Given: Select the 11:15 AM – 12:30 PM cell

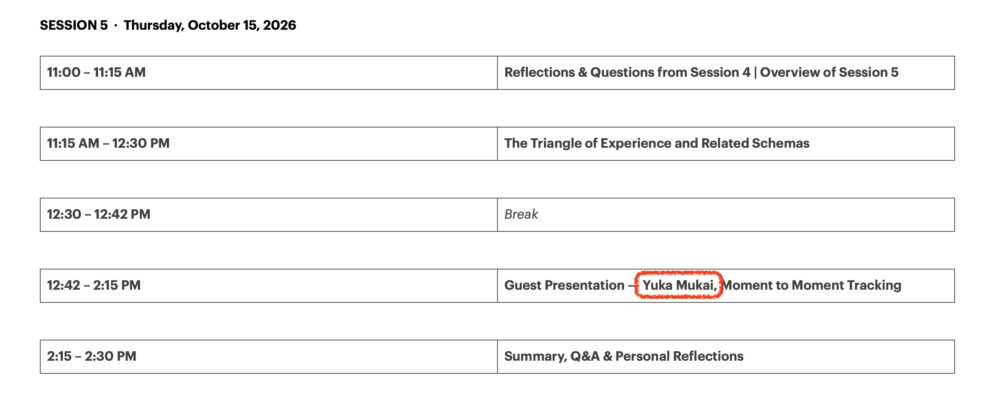Looking at the screenshot, I should click(268, 143).
